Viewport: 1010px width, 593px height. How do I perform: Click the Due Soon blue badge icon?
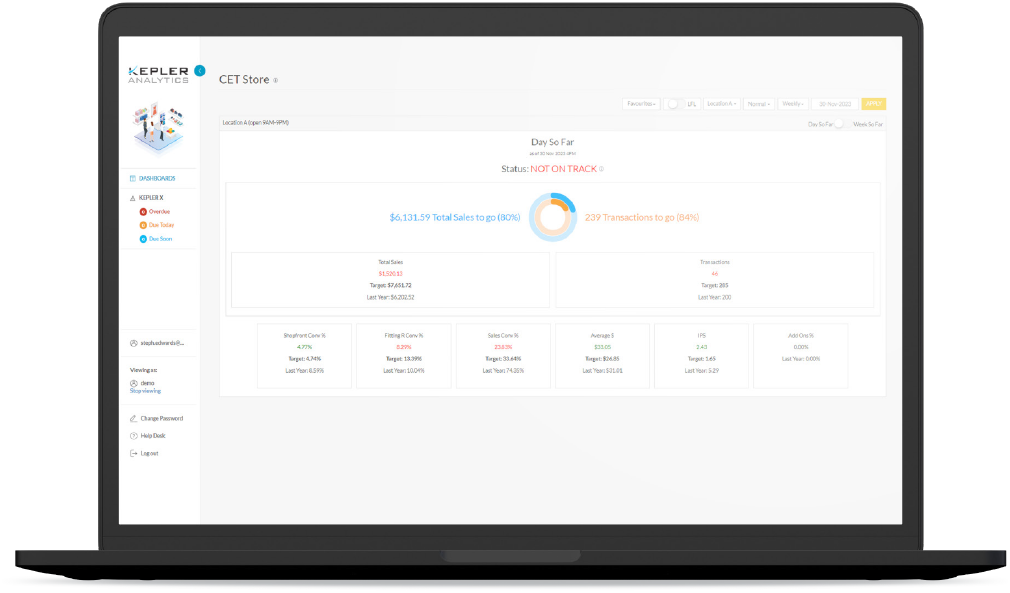pyautogui.click(x=143, y=238)
